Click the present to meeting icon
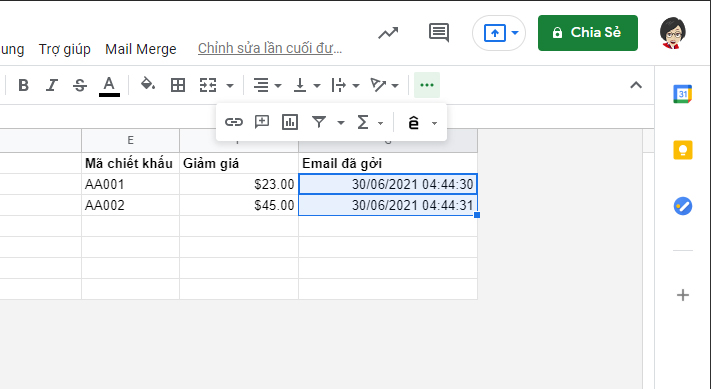The width and height of the screenshot is (711, 389). (494, 33)
